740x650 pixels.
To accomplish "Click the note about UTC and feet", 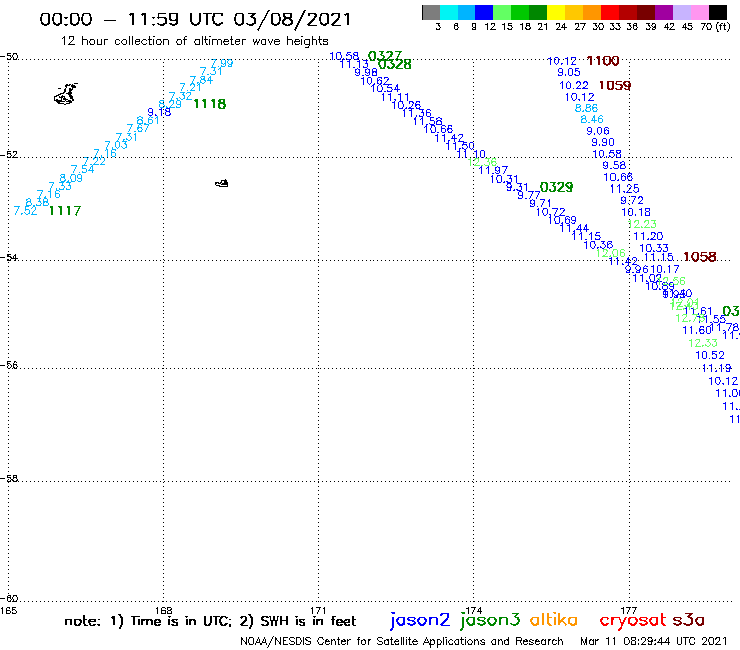I will point(210,621).
